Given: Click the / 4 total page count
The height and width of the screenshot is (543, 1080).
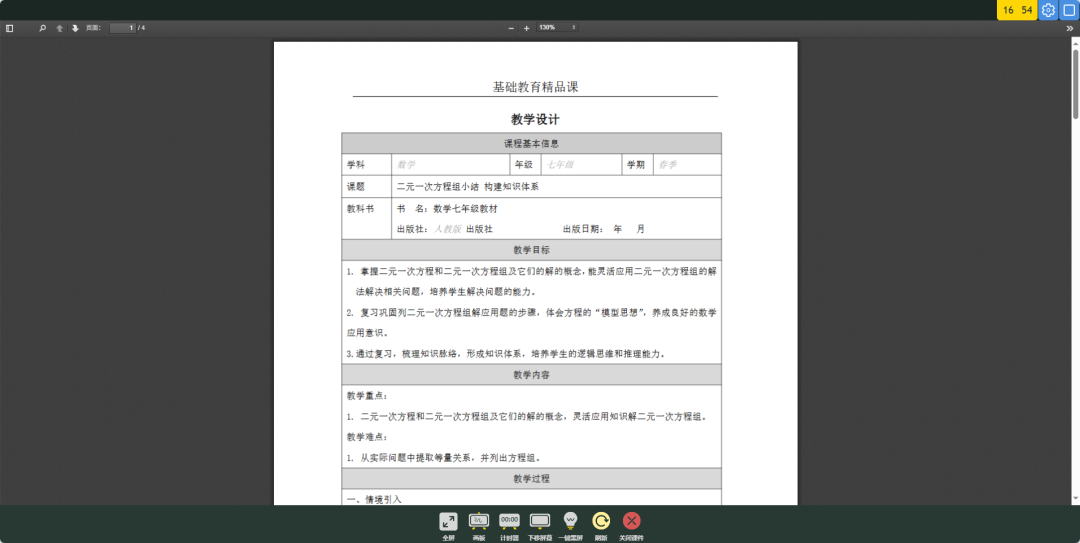Looking at the screenshot, I should click(x=141, y=28).
